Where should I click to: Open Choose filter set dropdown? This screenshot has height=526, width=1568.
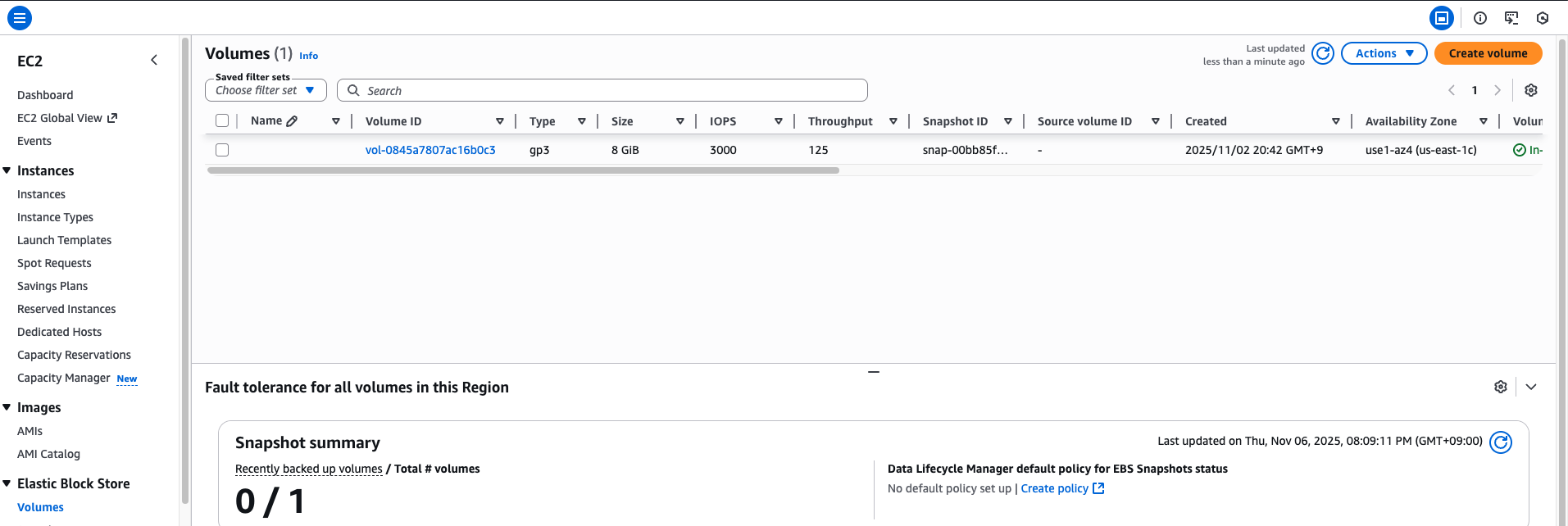coord(266,90)
